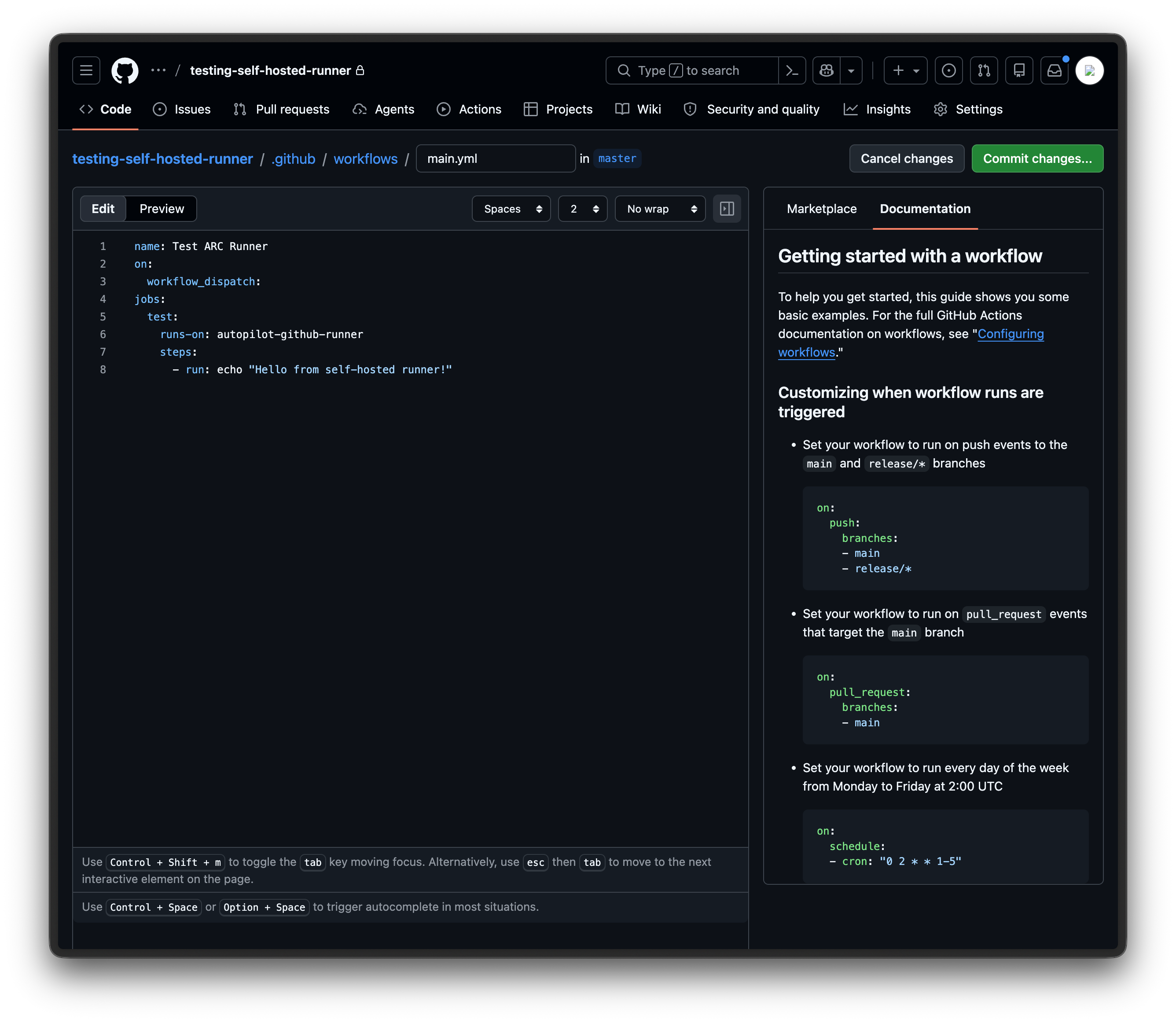Open the No wrap line mode dropdown
Screen dimensions: 1176x1023
[x=660, y=209]
